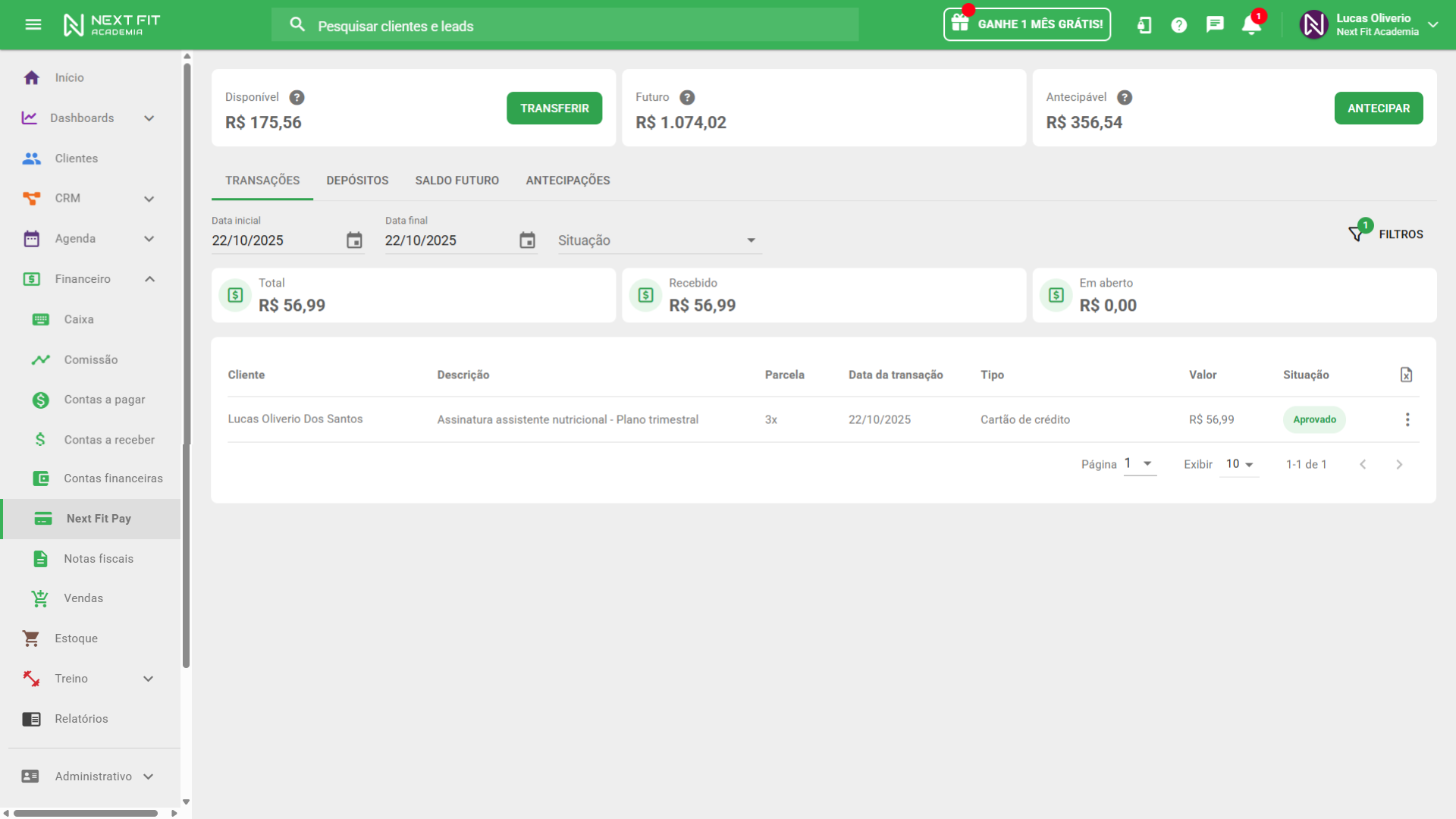The image size is (1456, 819).
Task: Export table using the Excel file icon
Action: point(1406,375)
